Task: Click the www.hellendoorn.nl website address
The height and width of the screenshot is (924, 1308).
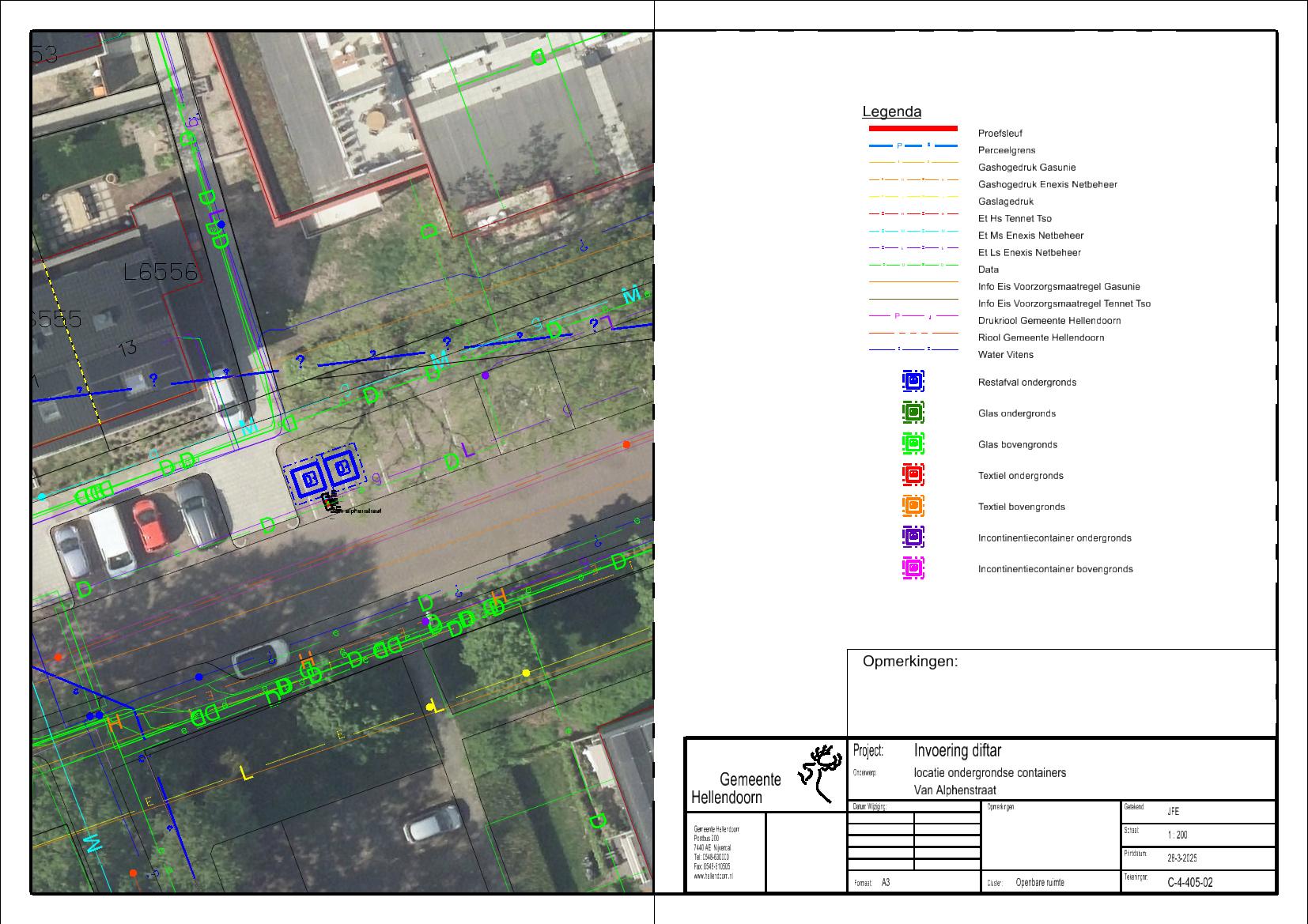Action: click(713, 877)
